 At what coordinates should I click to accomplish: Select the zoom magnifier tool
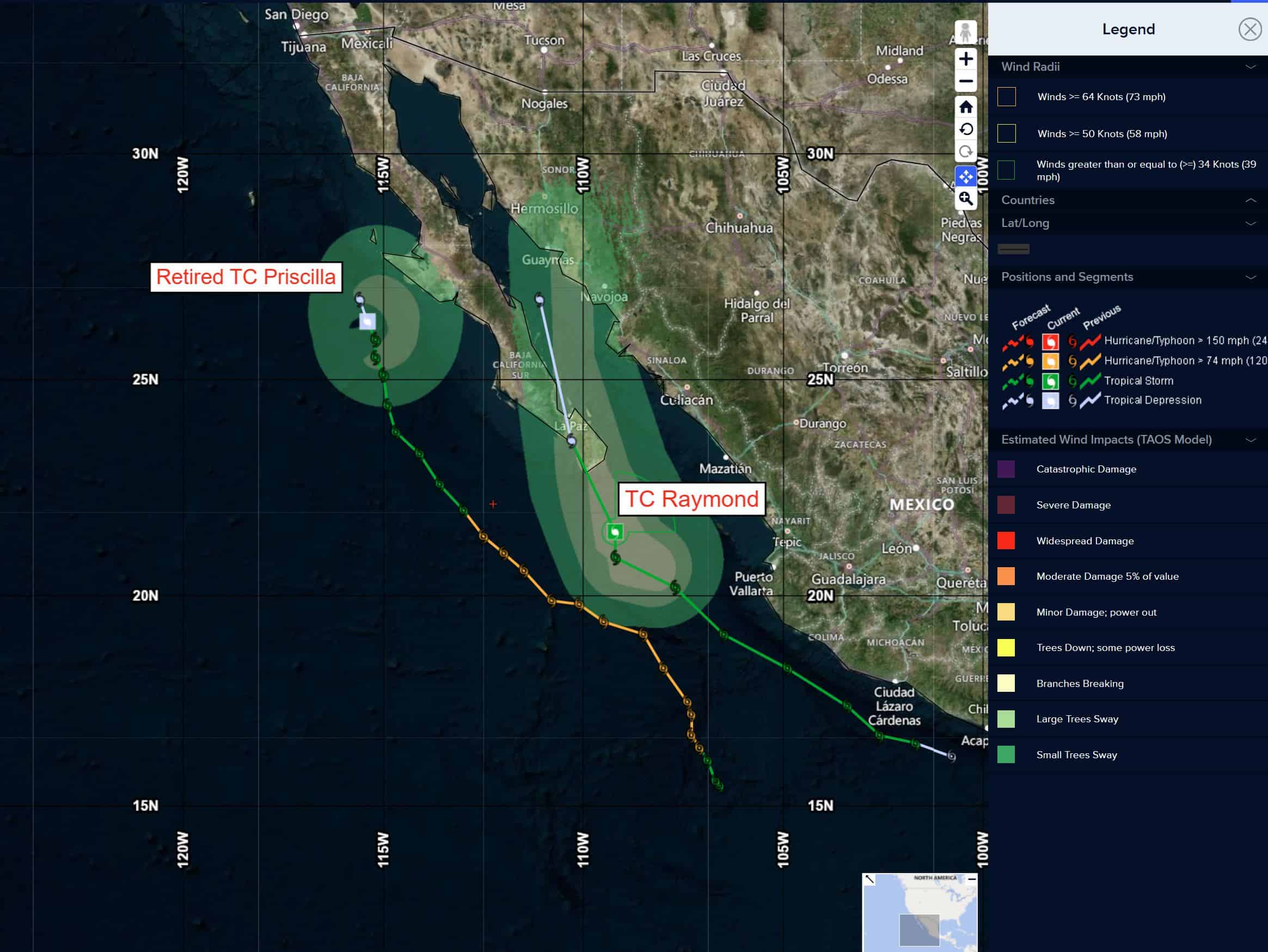pos(965,199)
